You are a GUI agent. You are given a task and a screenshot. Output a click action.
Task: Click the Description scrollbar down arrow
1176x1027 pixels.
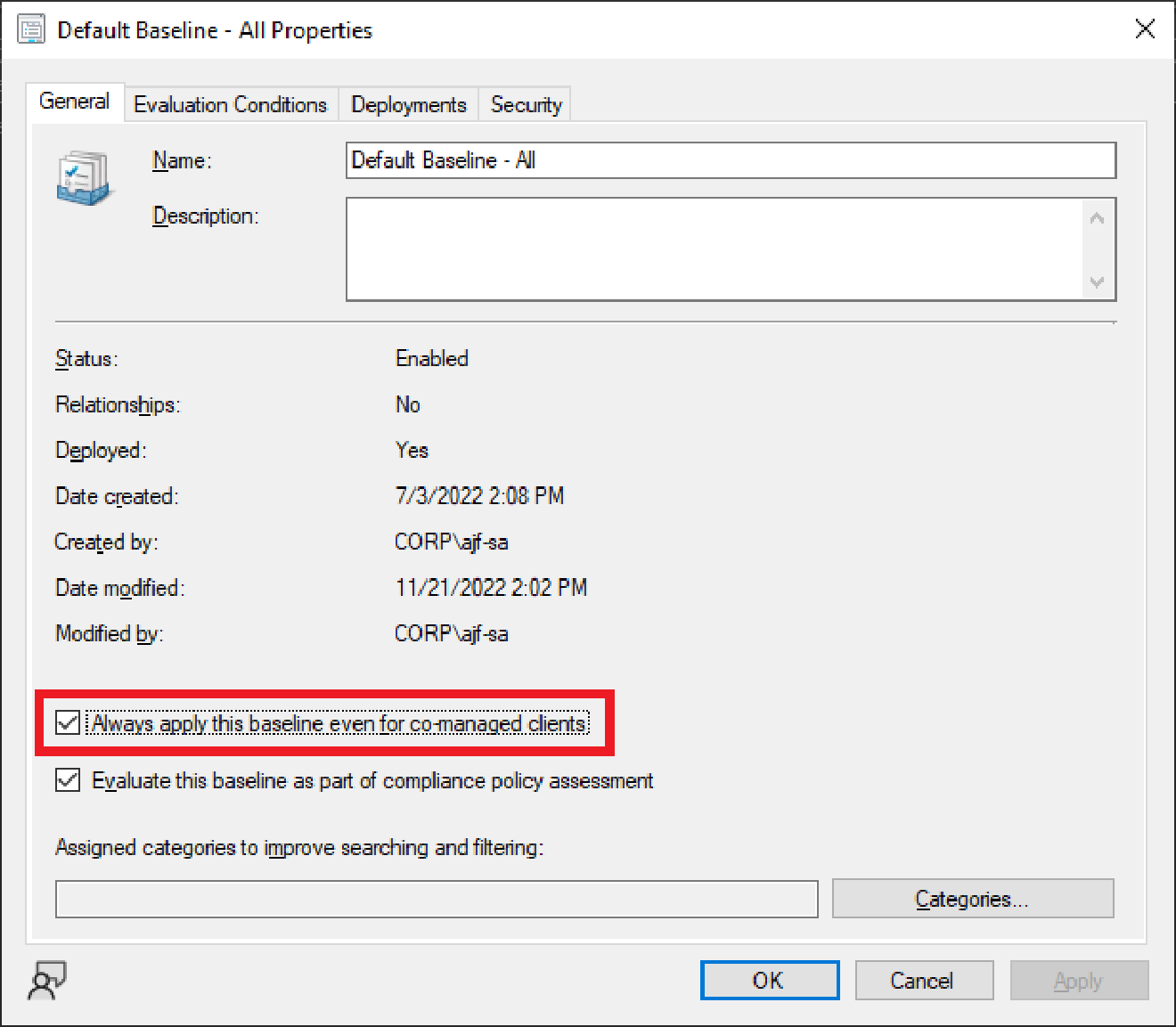[x=1096, y=283]
